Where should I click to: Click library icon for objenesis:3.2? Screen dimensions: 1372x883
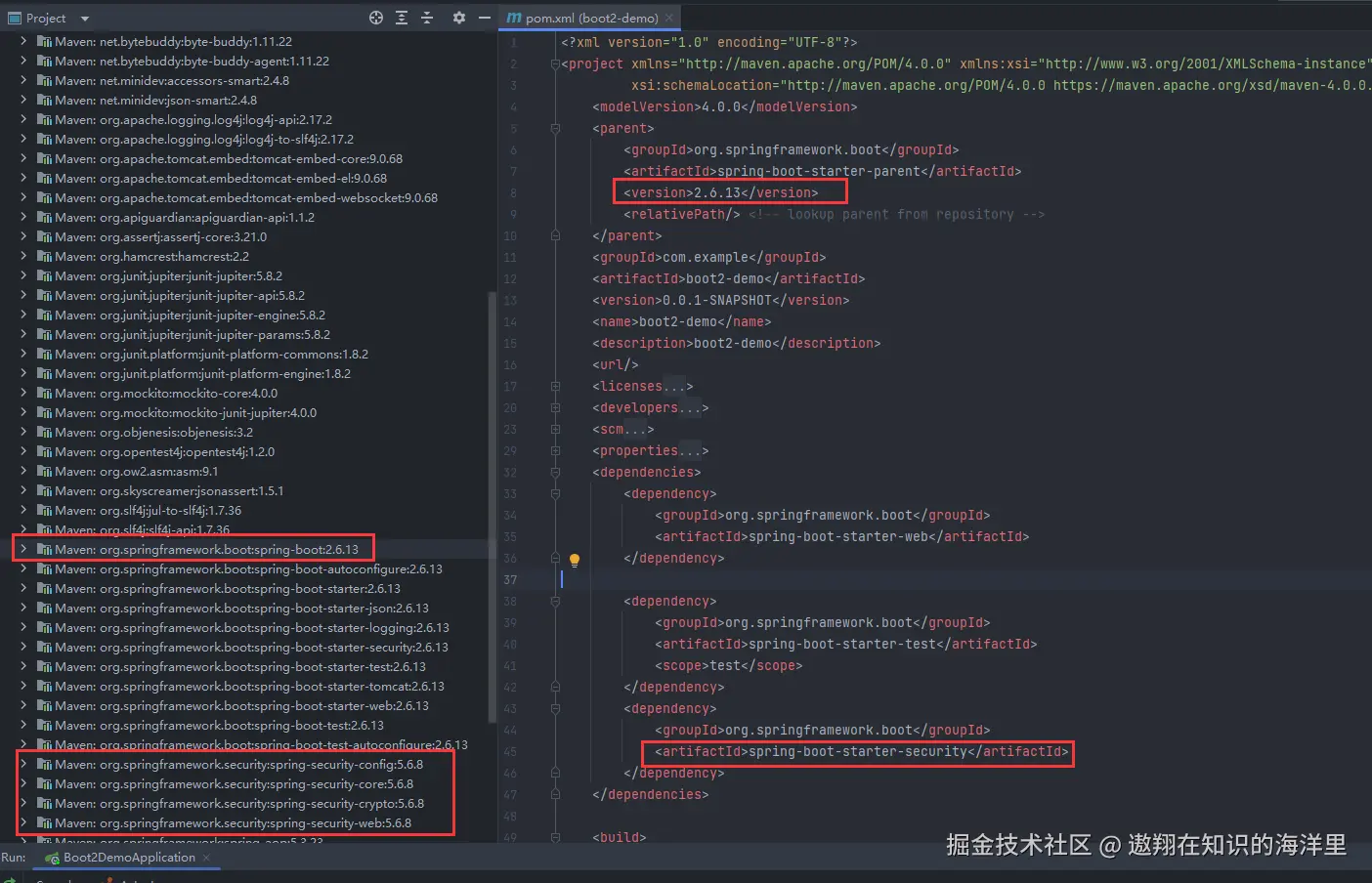coord(44,433)
